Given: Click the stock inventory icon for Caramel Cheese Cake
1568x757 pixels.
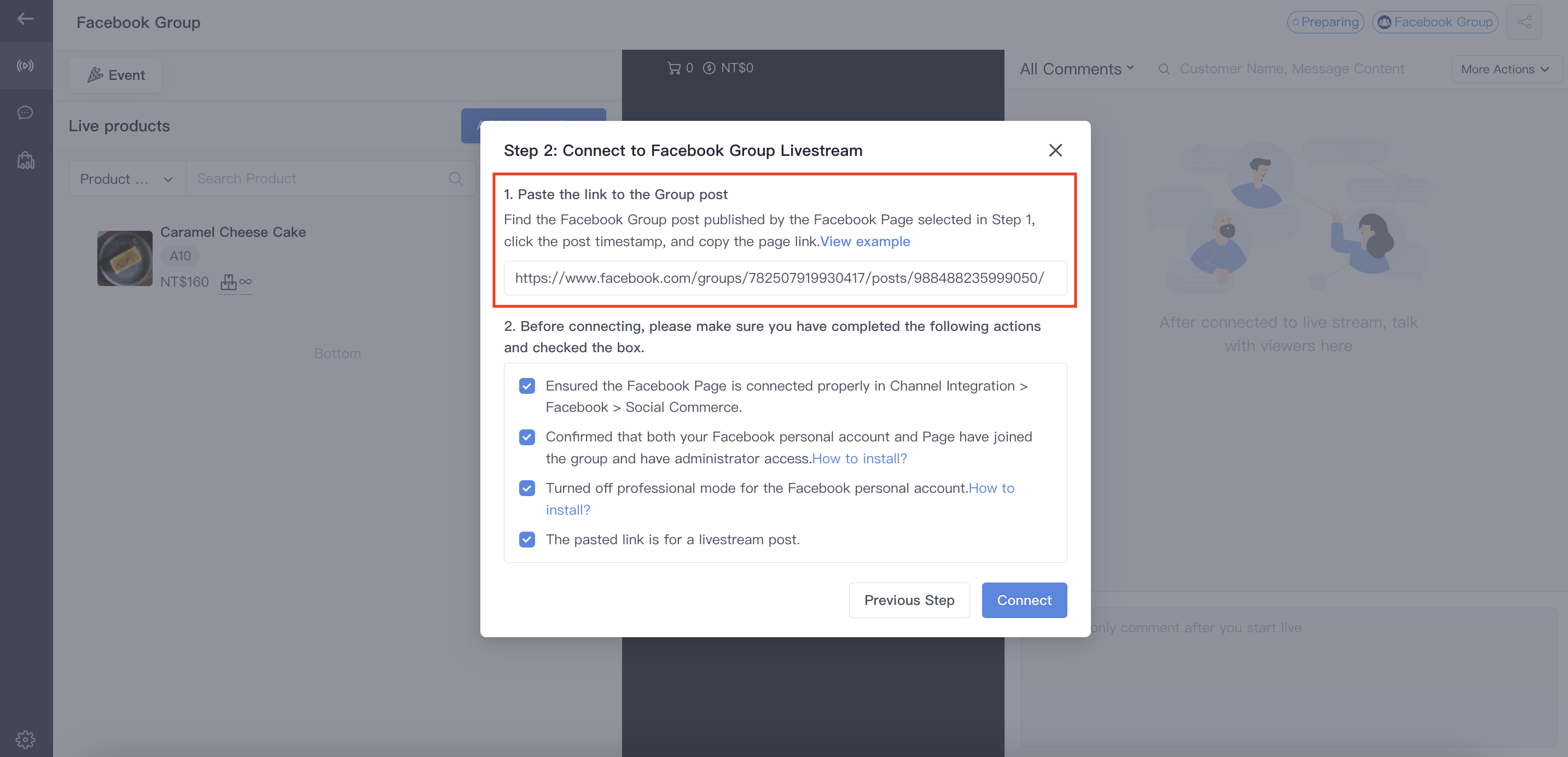Looking at the screenshot, I should click(228, 282).
